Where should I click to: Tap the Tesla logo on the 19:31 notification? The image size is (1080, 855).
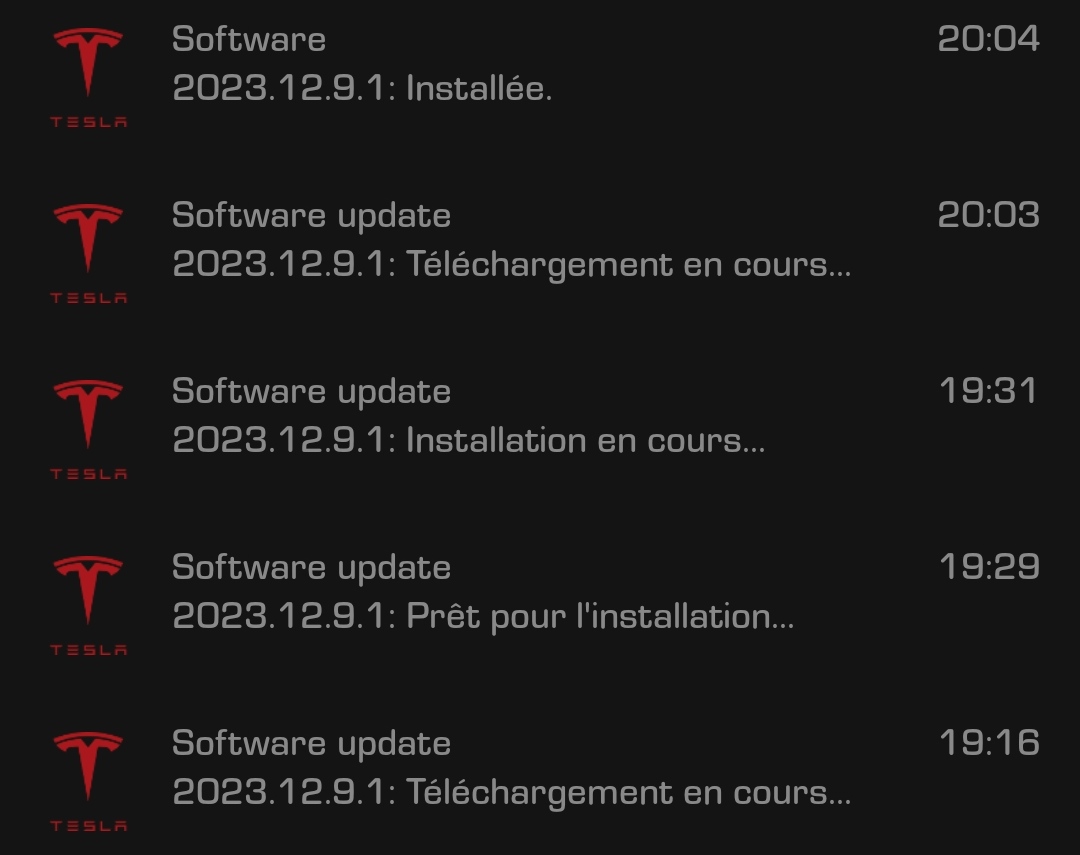(88, 429)
